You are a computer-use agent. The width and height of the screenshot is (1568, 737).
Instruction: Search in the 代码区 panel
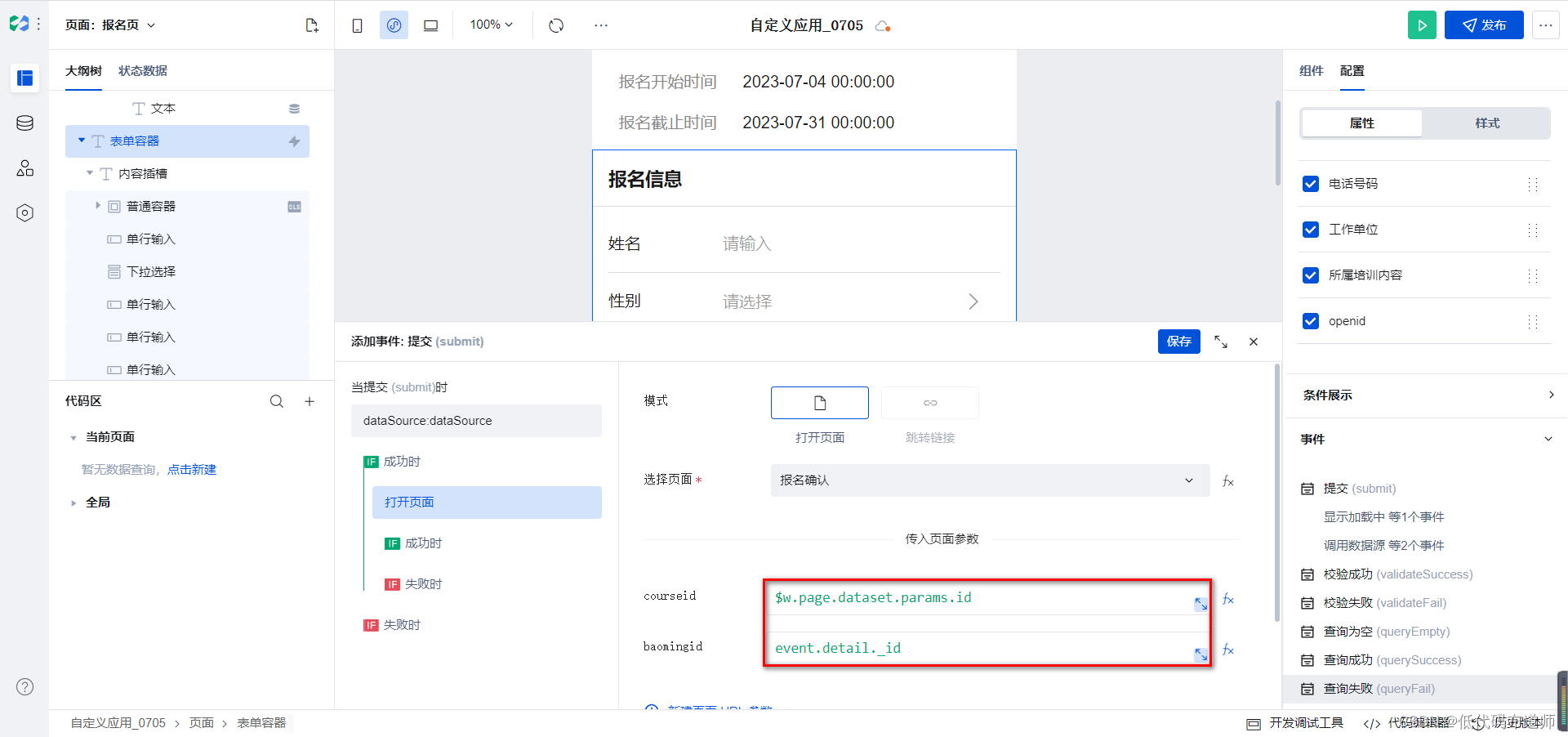277,401
